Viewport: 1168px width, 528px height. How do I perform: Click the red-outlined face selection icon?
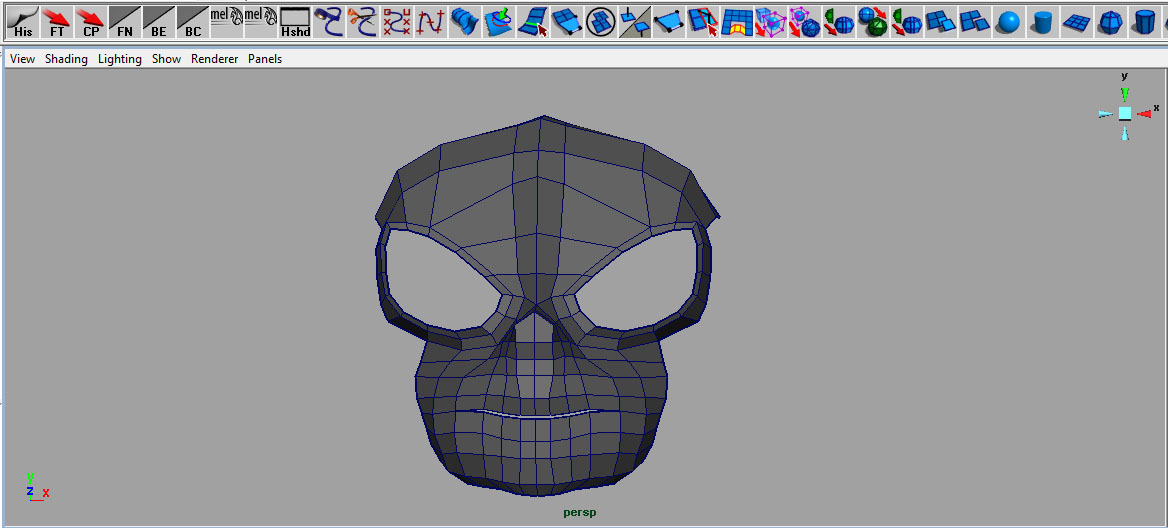click(x=702, y=22)
